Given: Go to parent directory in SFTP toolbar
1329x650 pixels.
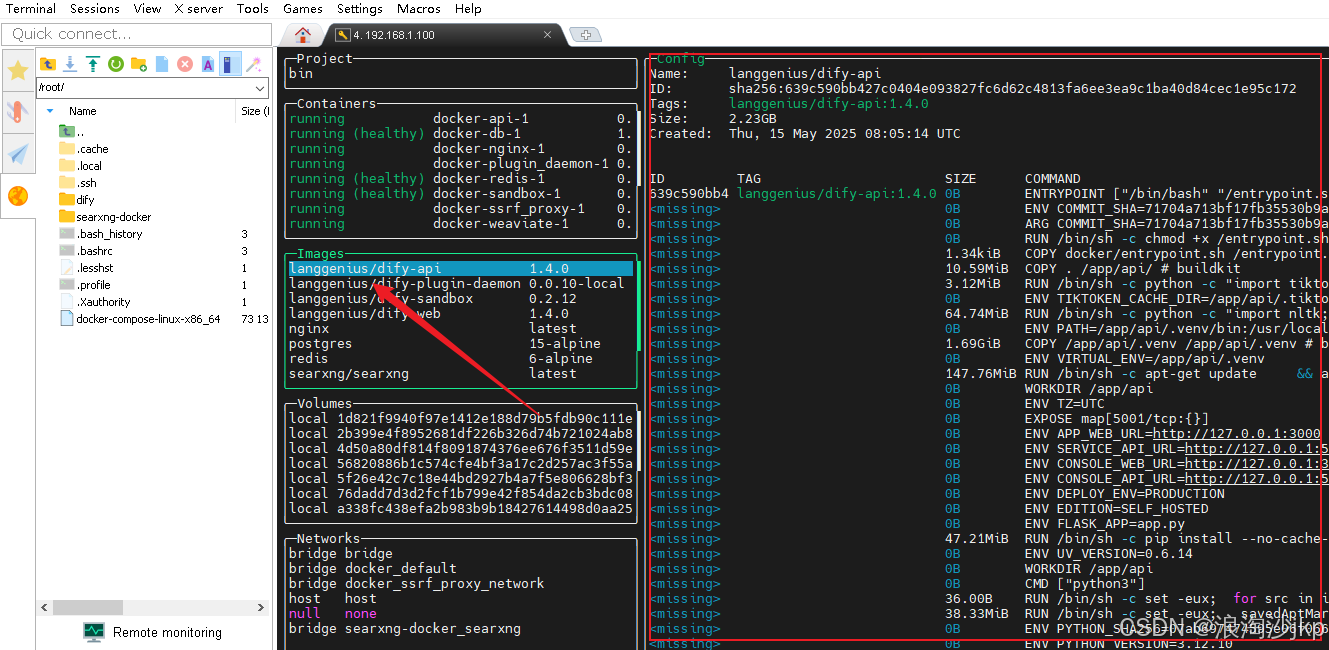Looking at the screenshot, I should [x=47, y=64].
